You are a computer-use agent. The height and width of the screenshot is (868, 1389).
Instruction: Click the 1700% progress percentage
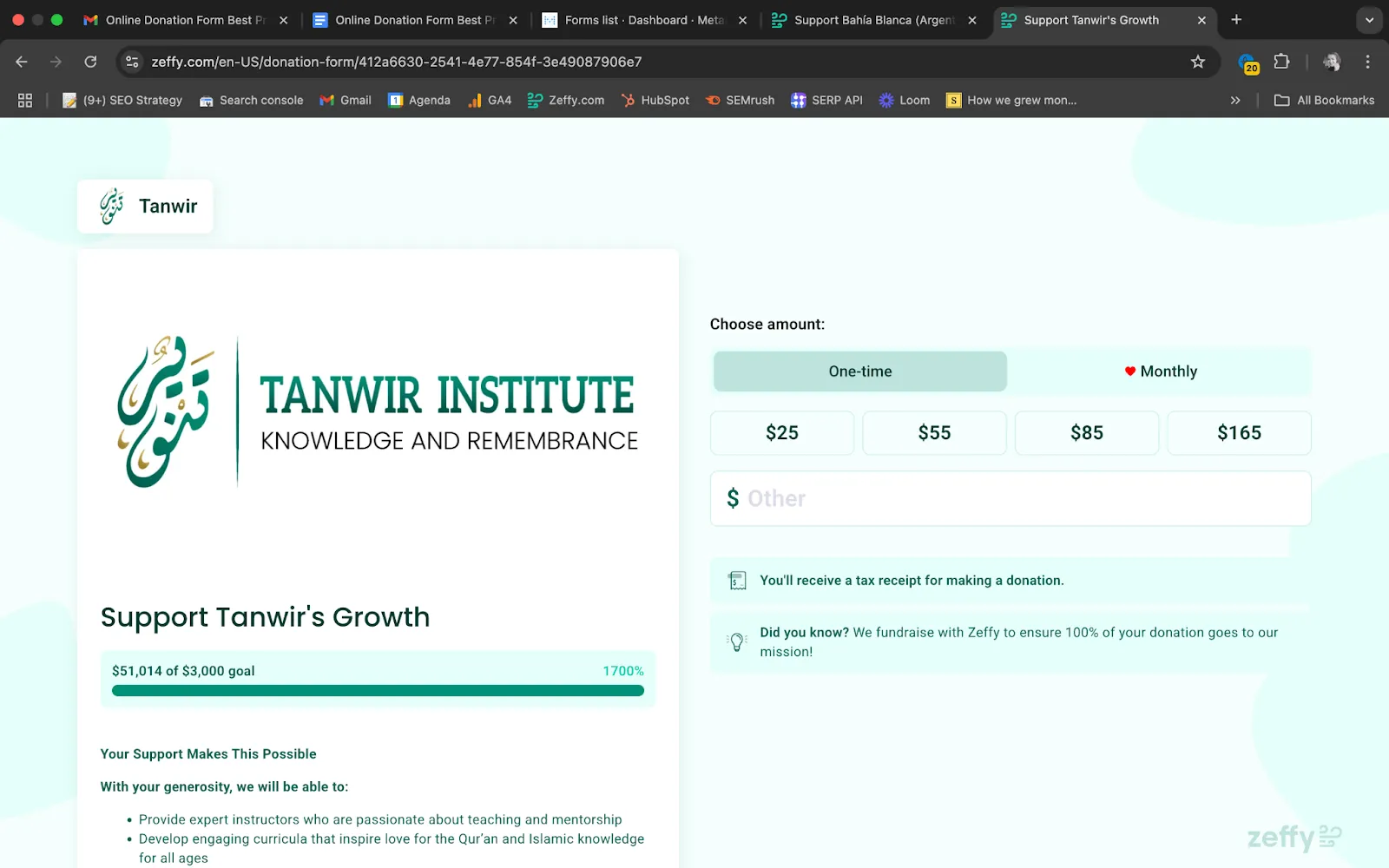pyautogui.click(x=623, y=671)
